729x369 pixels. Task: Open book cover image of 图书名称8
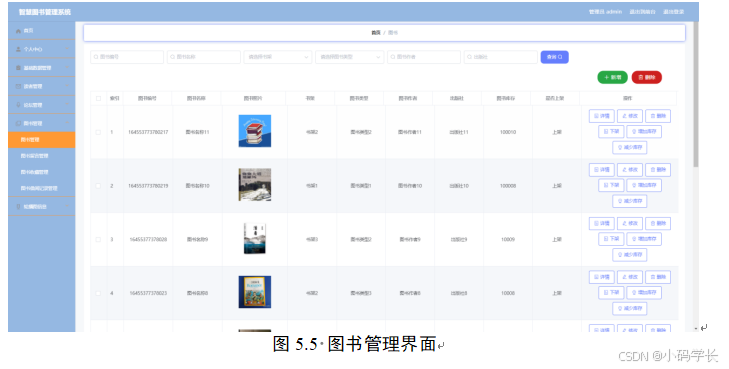pyautogui.click(x=255, y=292)
